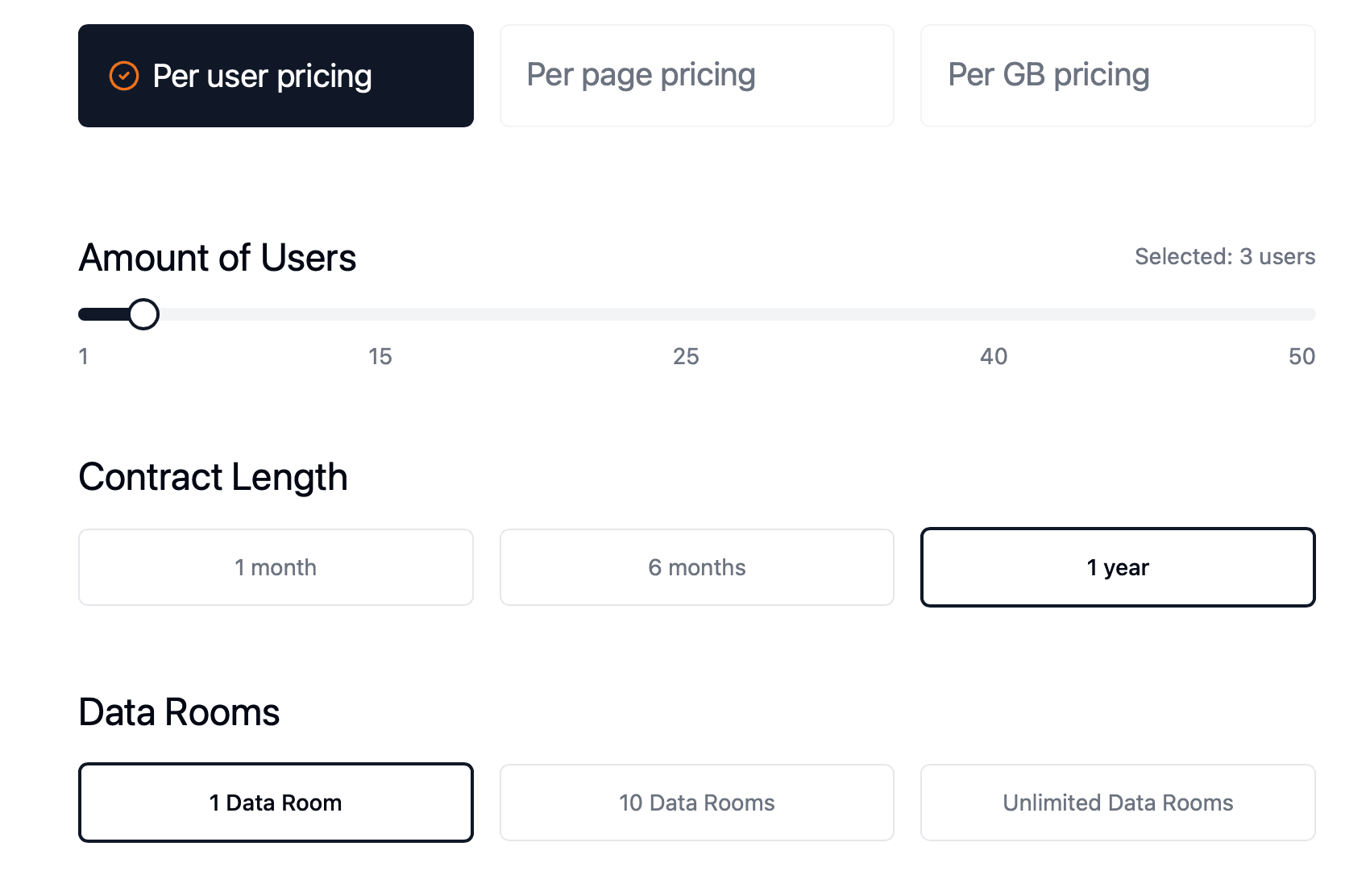Click the 15 users tick label
This screenshot has height=896, width=1370.
click(x=380, y=356)
